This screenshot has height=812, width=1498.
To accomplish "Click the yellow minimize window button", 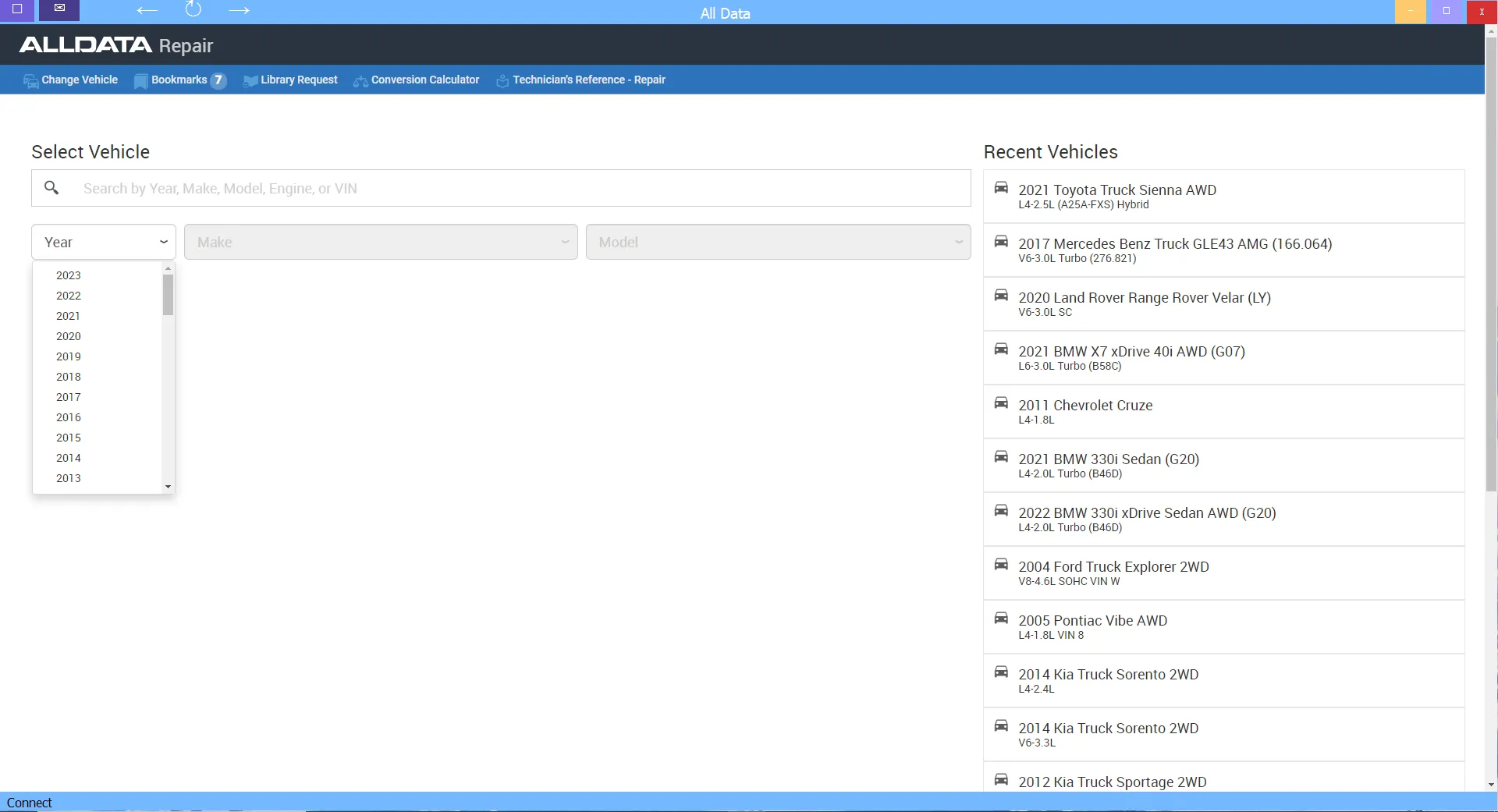I will 1411,11.
